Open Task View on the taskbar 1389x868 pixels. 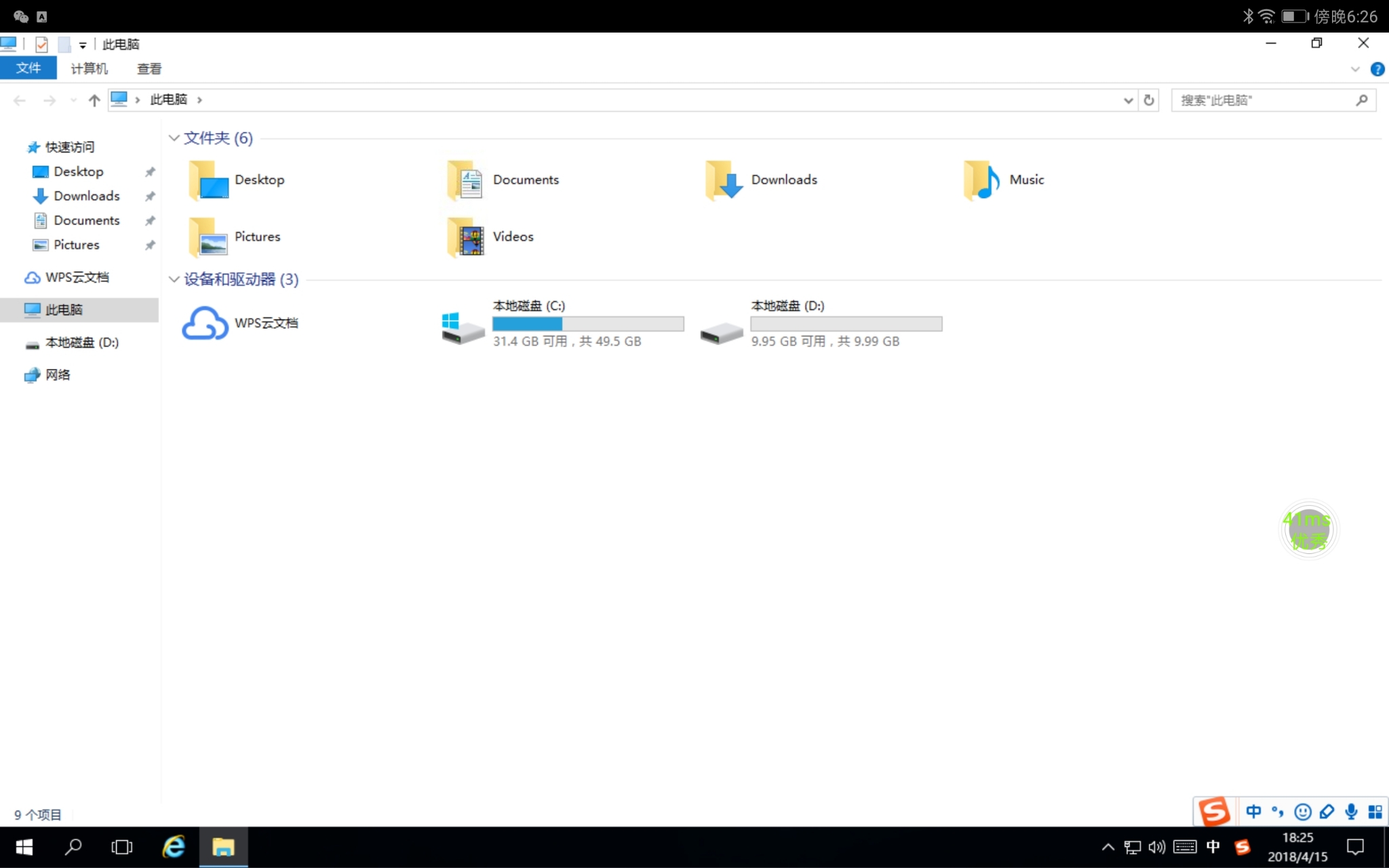click(x=122, y=847)
